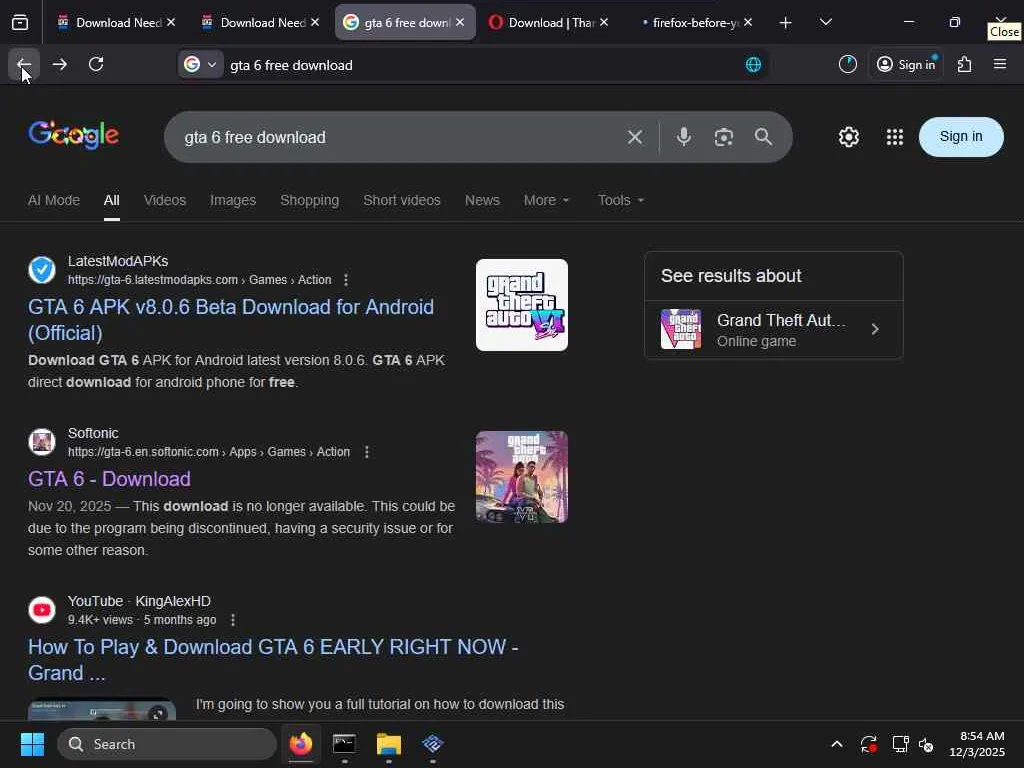This screenshot has height=768, width=1024.
Task: Switch to News results
Action: 482,200
